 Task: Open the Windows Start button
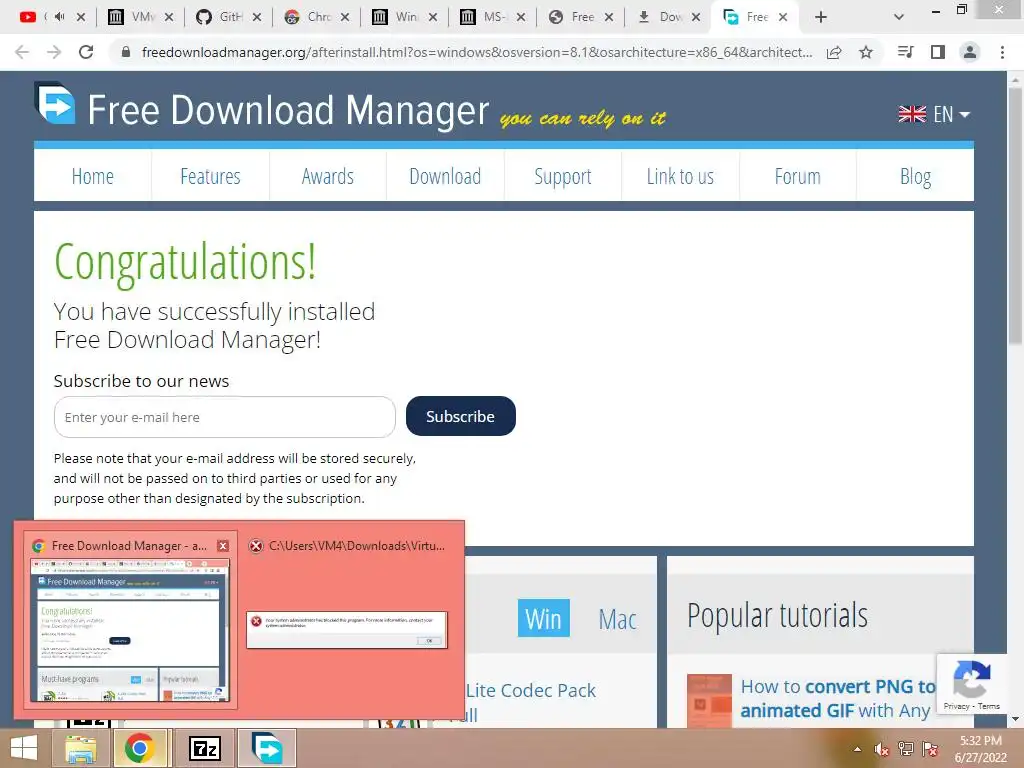click(24, 748)
